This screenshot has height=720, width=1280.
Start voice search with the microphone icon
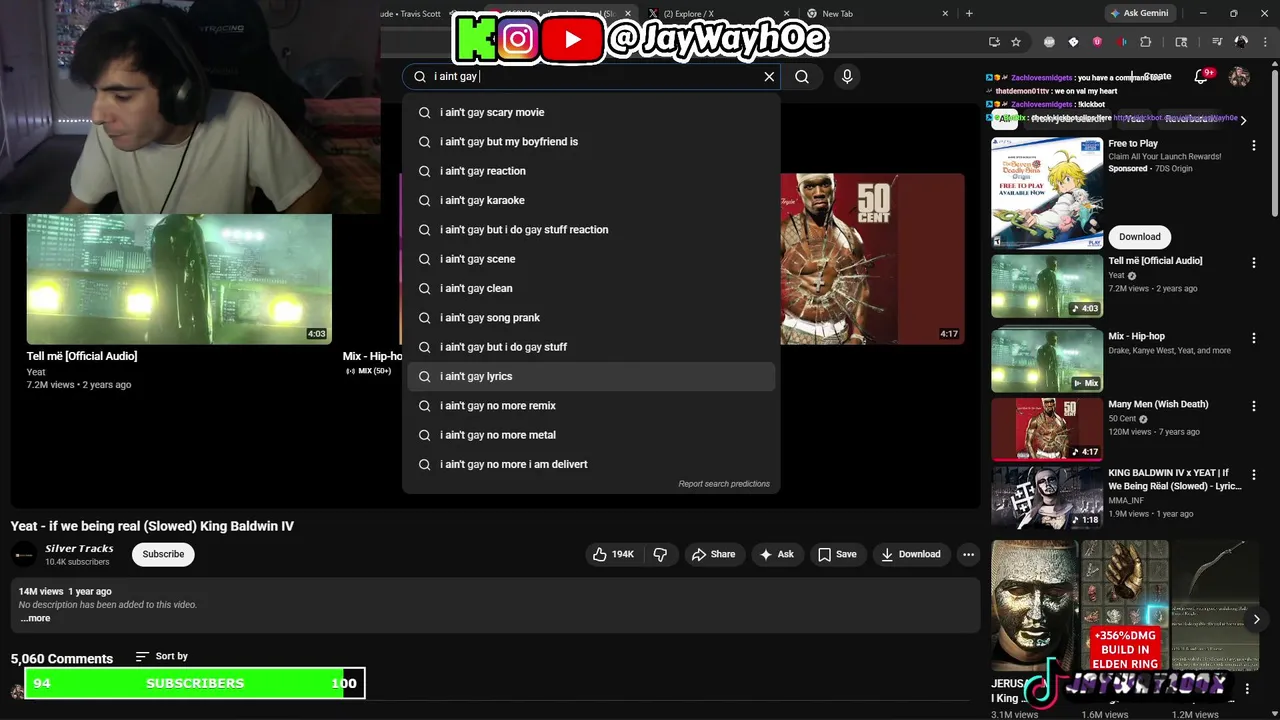coord(847,76)
